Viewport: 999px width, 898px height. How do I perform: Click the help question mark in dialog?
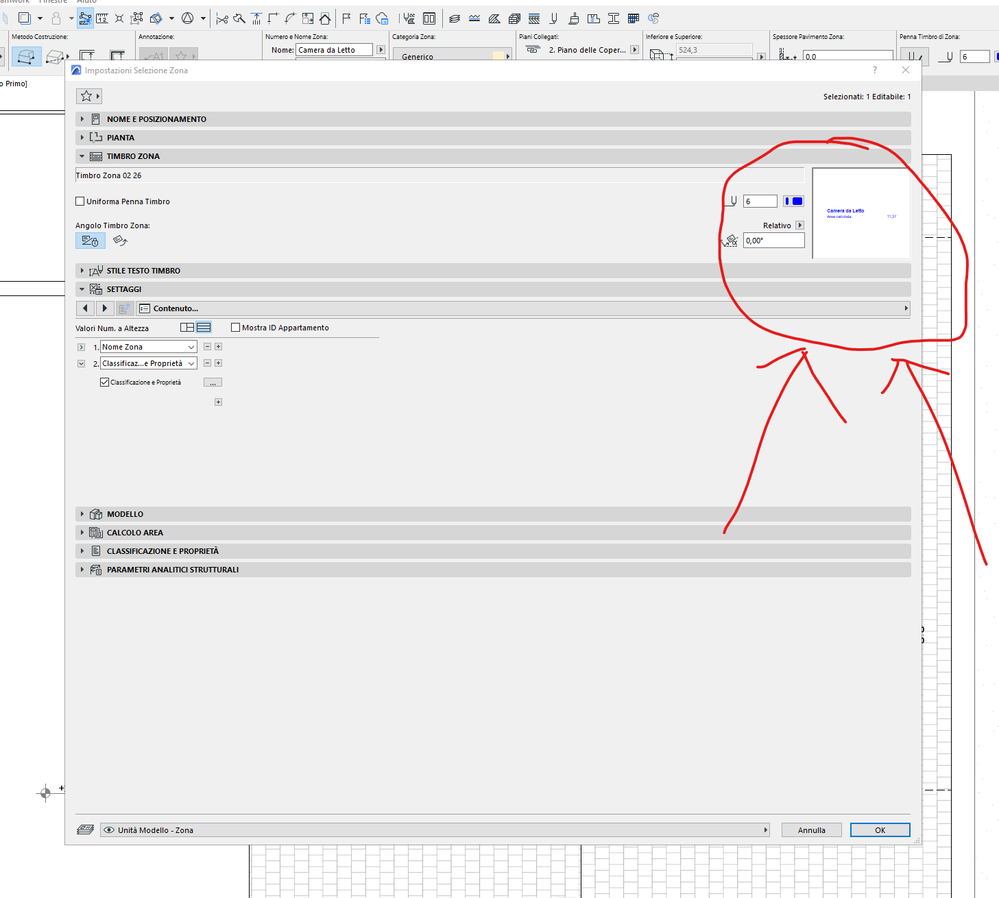click(874, 70)
